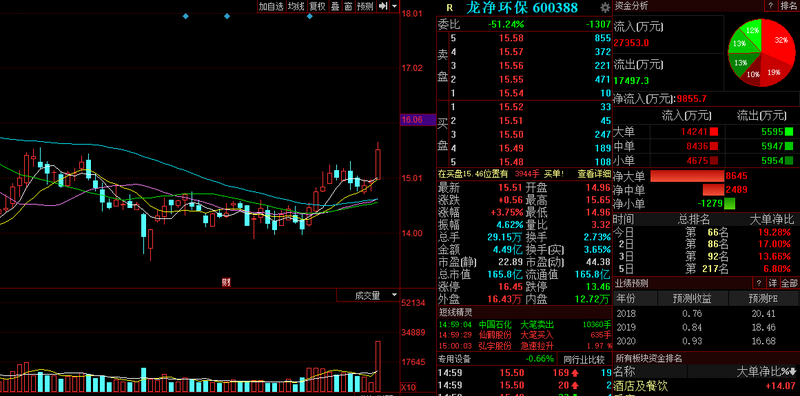Click the 财 marker on the K-line chart

(225, 282)
